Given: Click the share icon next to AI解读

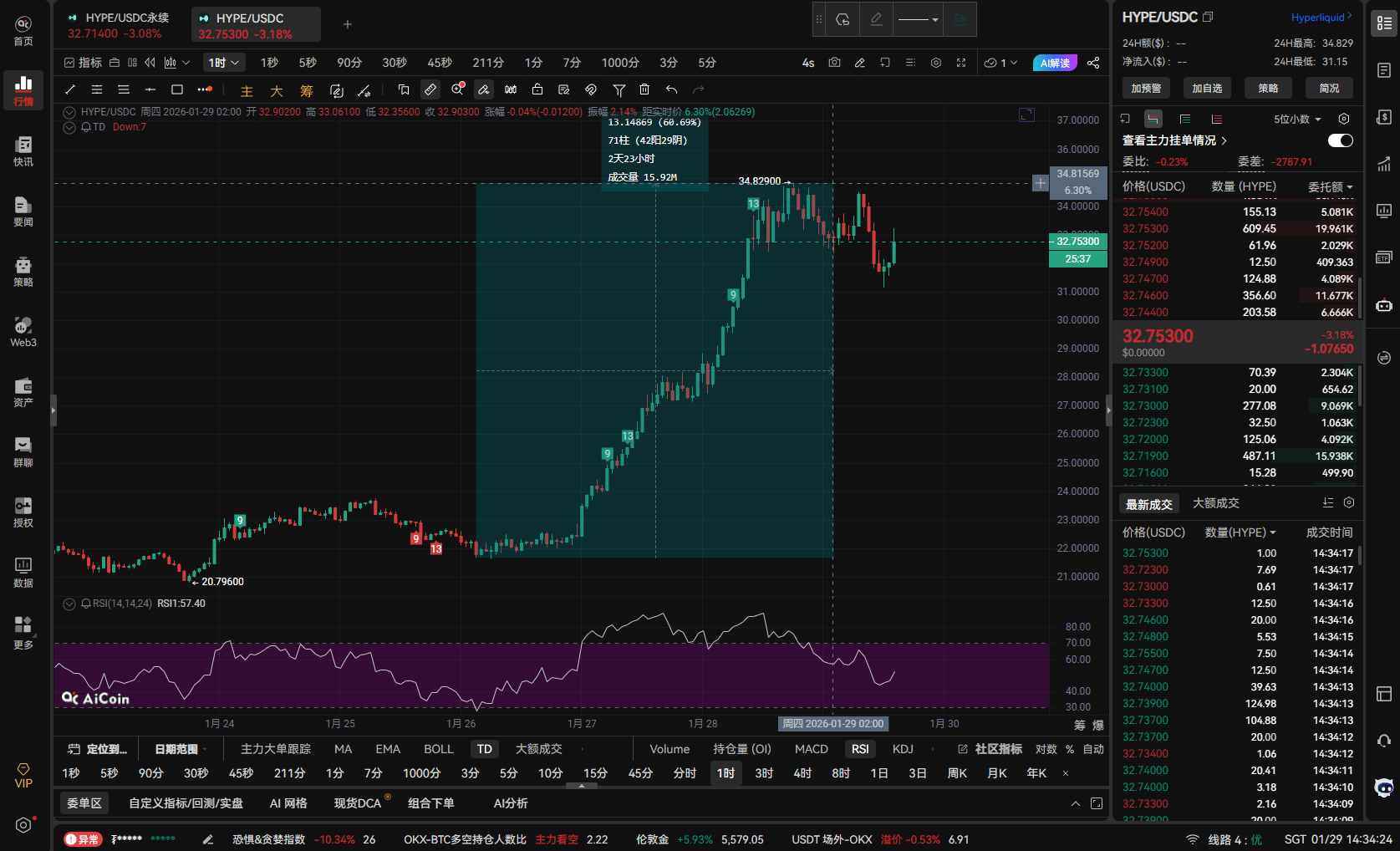Looking at the screenshot, I should tap(1093, 63).
